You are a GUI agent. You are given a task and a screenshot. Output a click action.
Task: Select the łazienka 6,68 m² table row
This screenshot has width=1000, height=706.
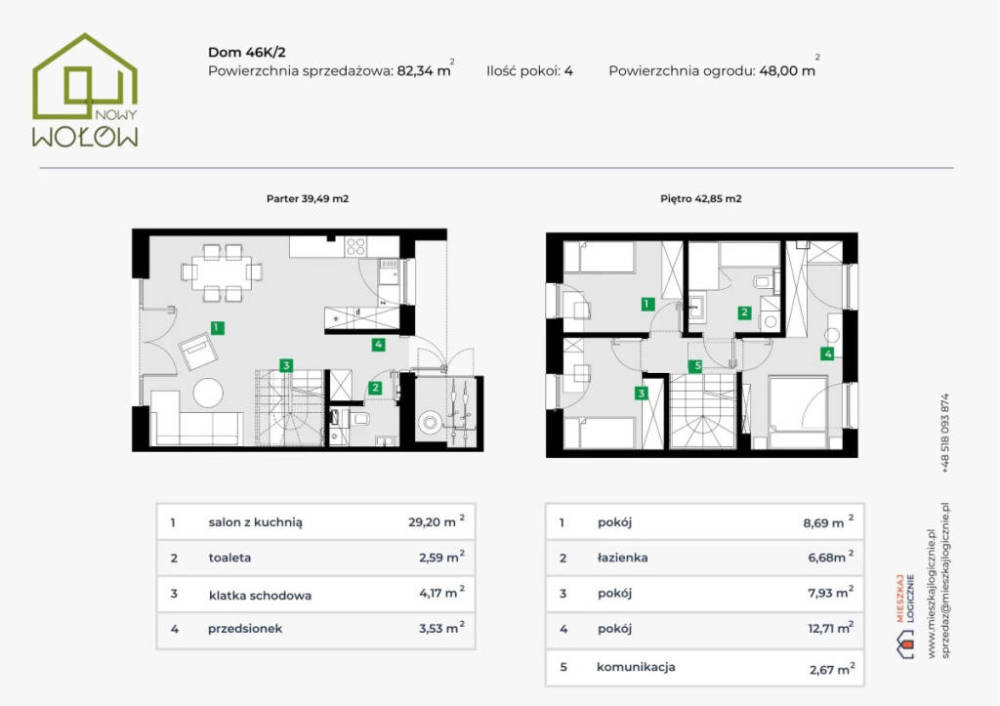[x=705, y=558]
